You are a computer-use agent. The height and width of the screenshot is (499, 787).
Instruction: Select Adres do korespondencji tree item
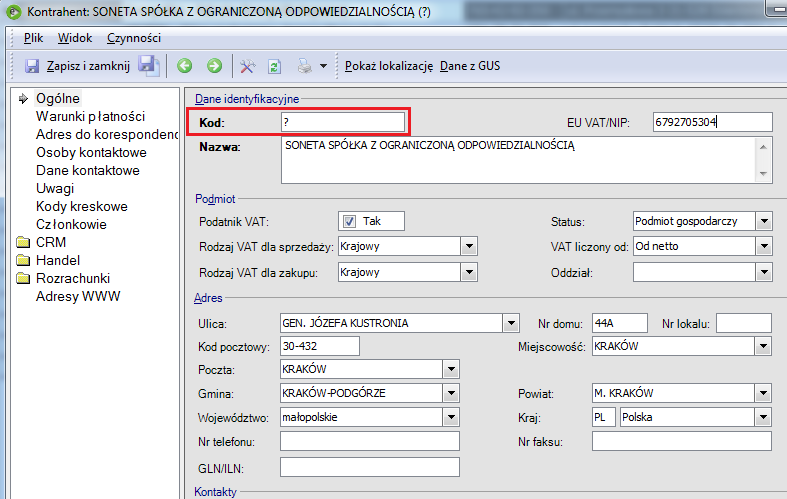tap(107, 135)
